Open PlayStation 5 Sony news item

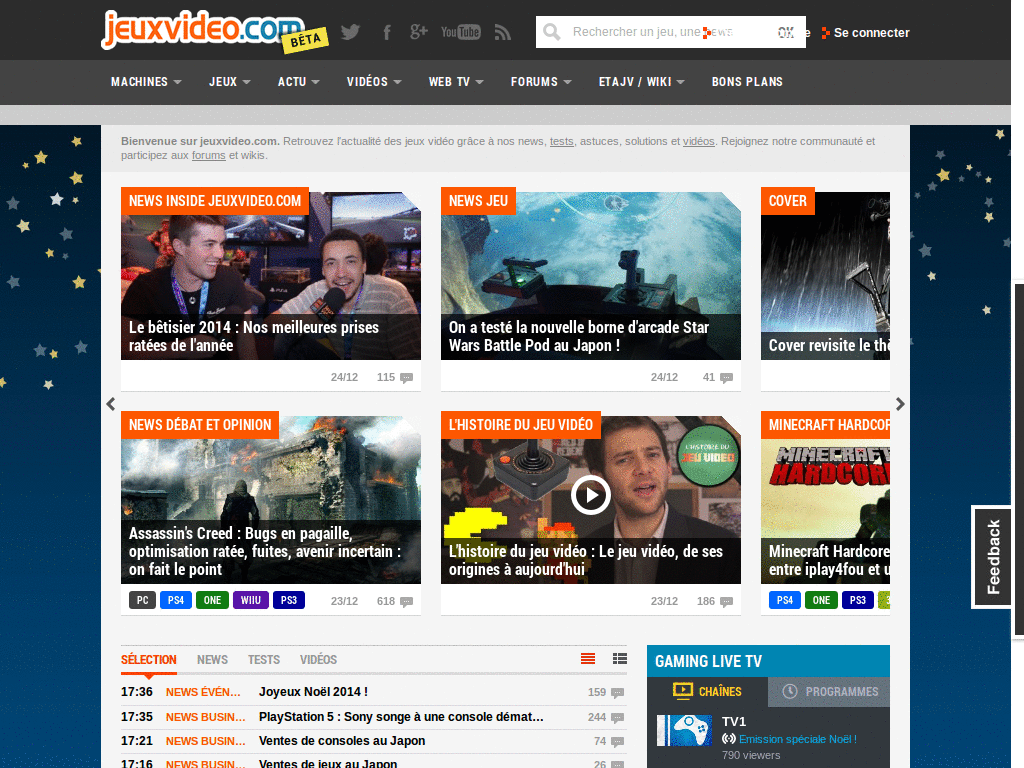point(401,716)
